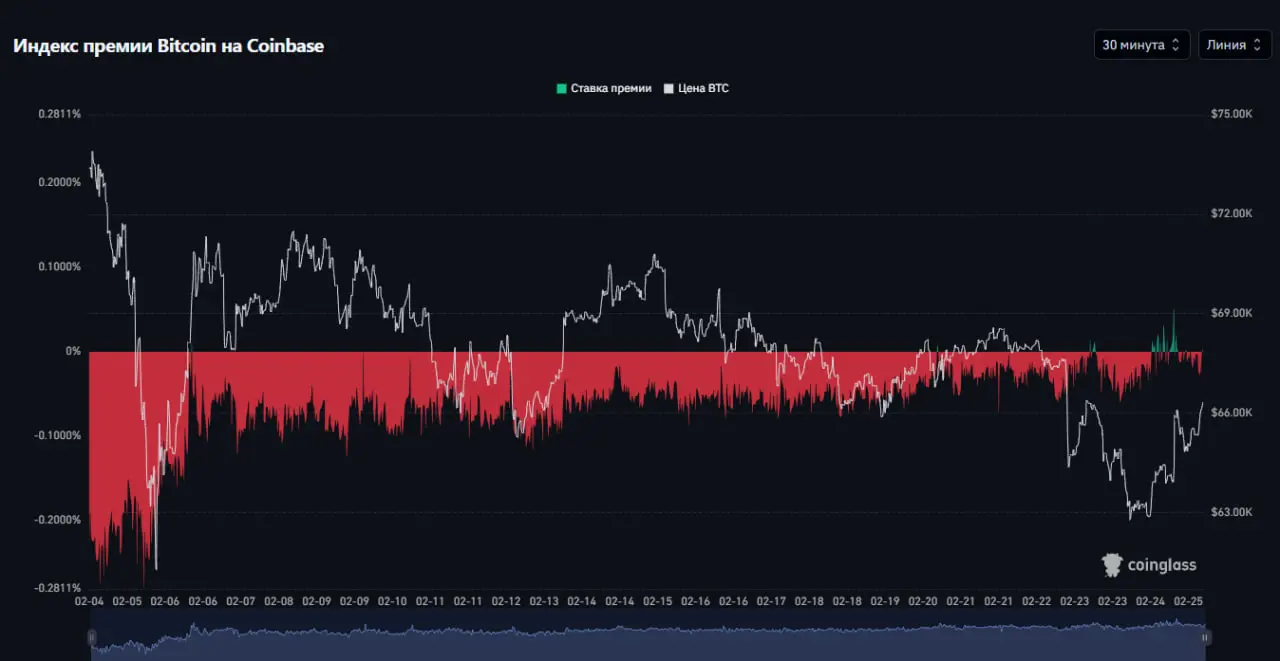
Task: Toggle the Ставка премии legend series
Action: click(604, 89)
